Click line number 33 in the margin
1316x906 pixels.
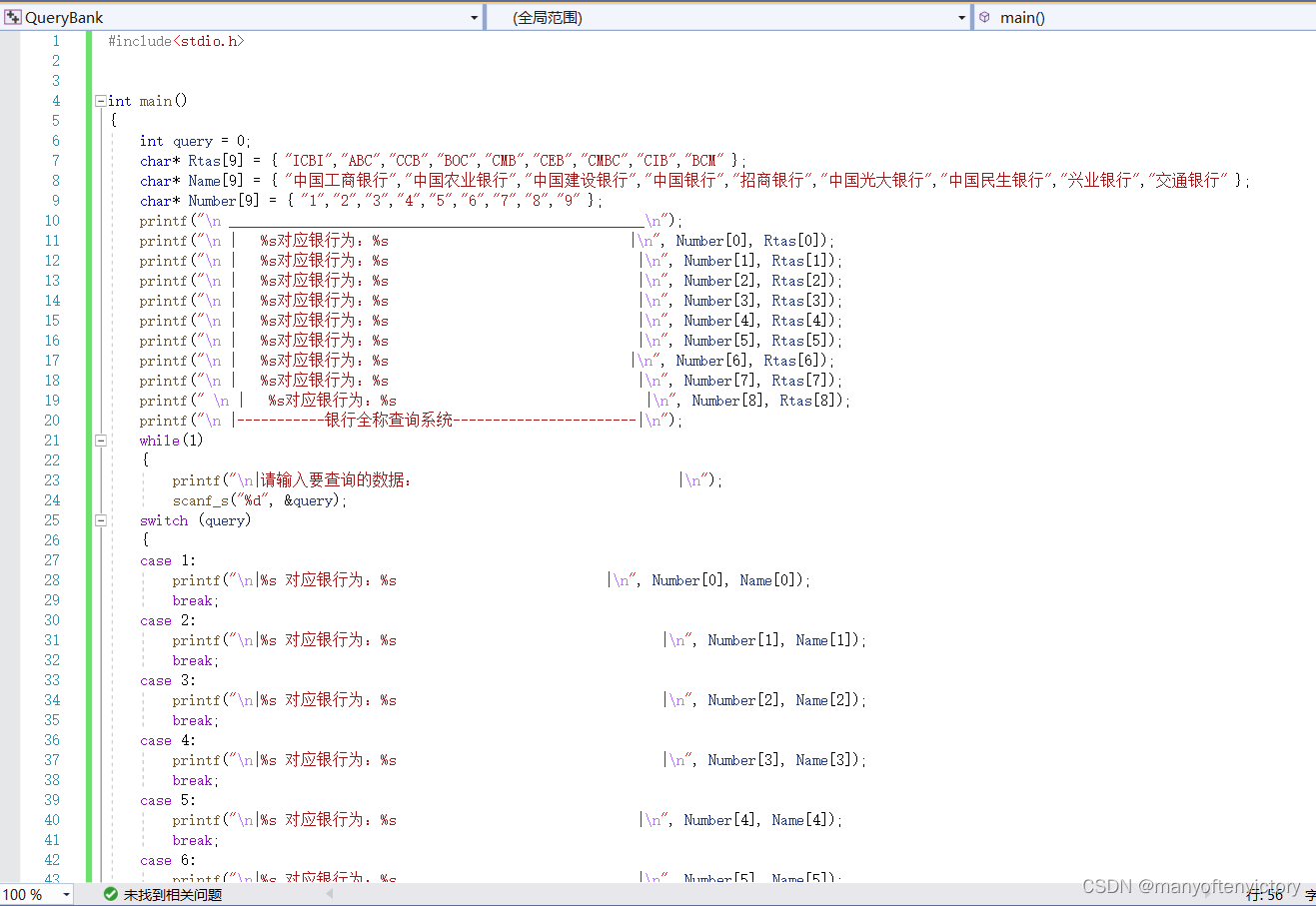click(52, 680)
